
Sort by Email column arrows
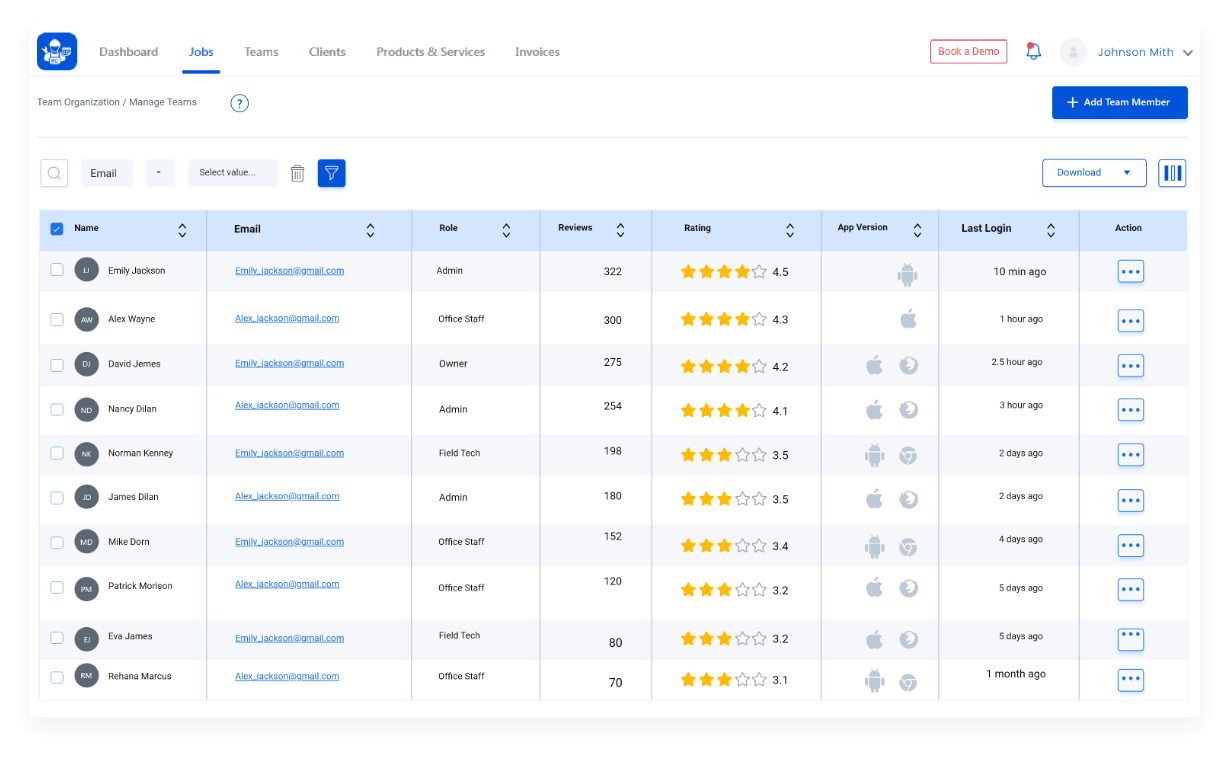tap(370, 230)
